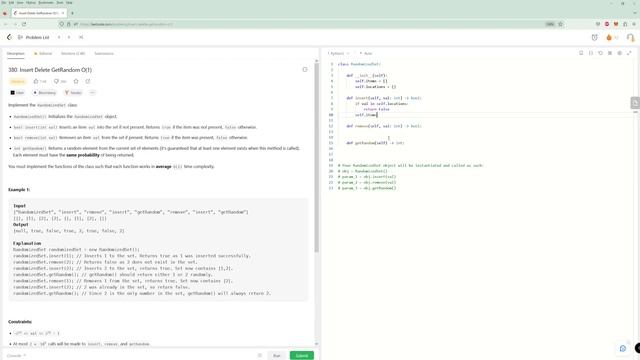Bookmark page with address bar star

point(560,24)
